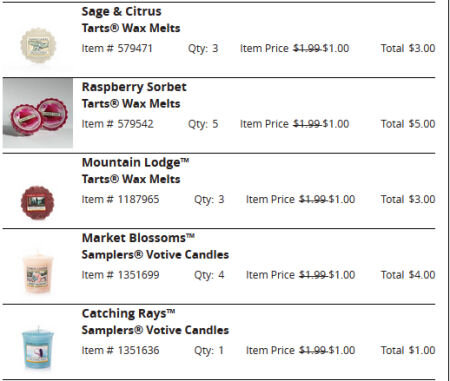This screenshot has height=381, width=450.
Task: Click Samplers Votive Candles under Market Blossoms
Action: point(155,255)
